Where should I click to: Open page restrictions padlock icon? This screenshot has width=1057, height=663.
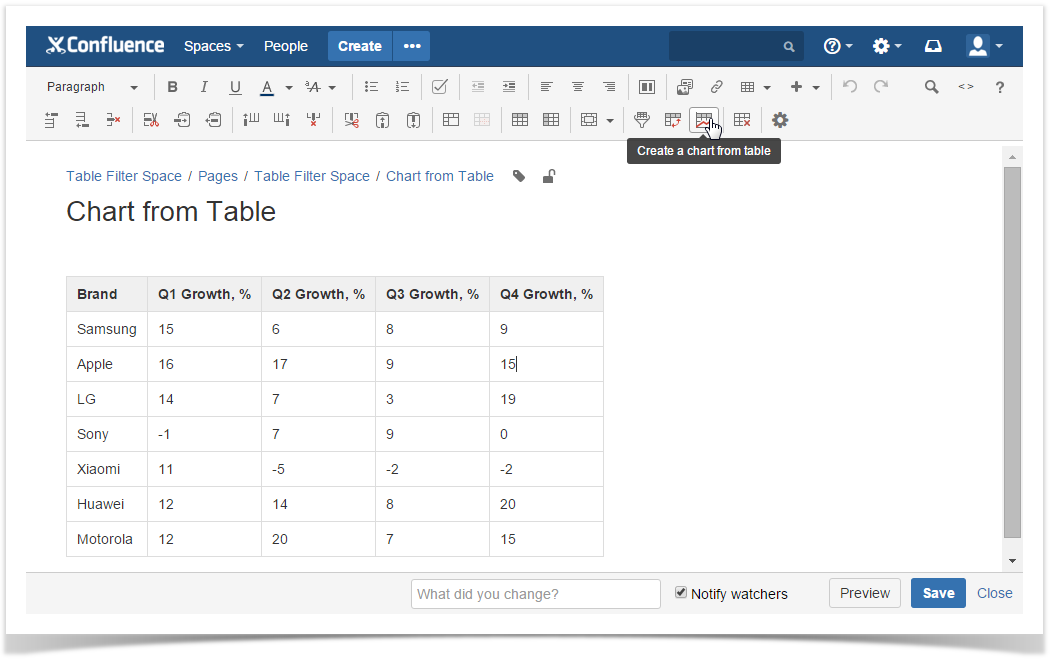click(x=549, y=177)
